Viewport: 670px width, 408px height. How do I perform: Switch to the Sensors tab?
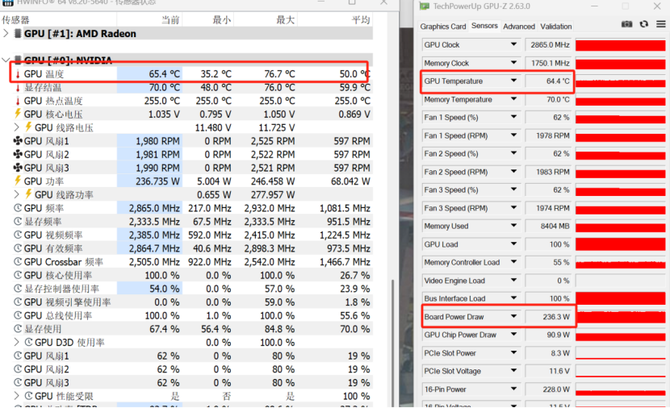pos(485,26)
